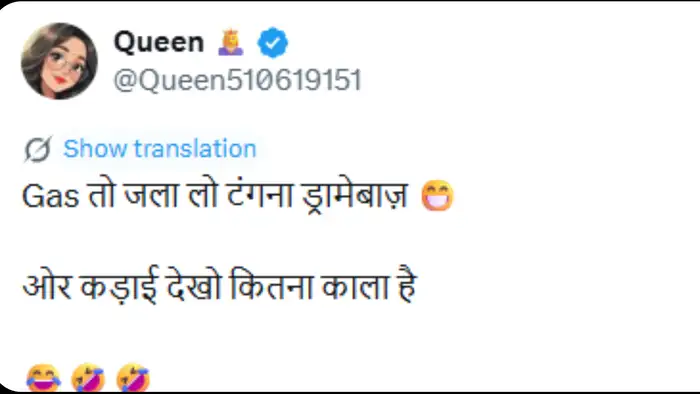
Task: Click the word काला in second line
Action: 354,286
